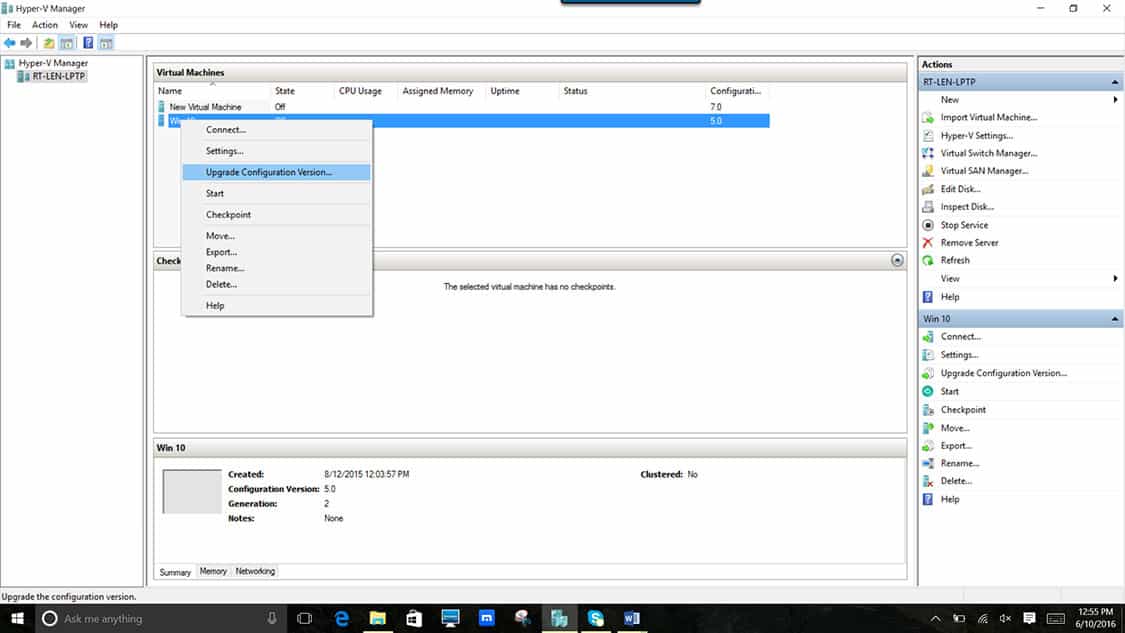This screenshot has height=633, width=1125.
Task: Click Help under the RT-LEN-LPTP actions
Action: click(x=950, y=296)
